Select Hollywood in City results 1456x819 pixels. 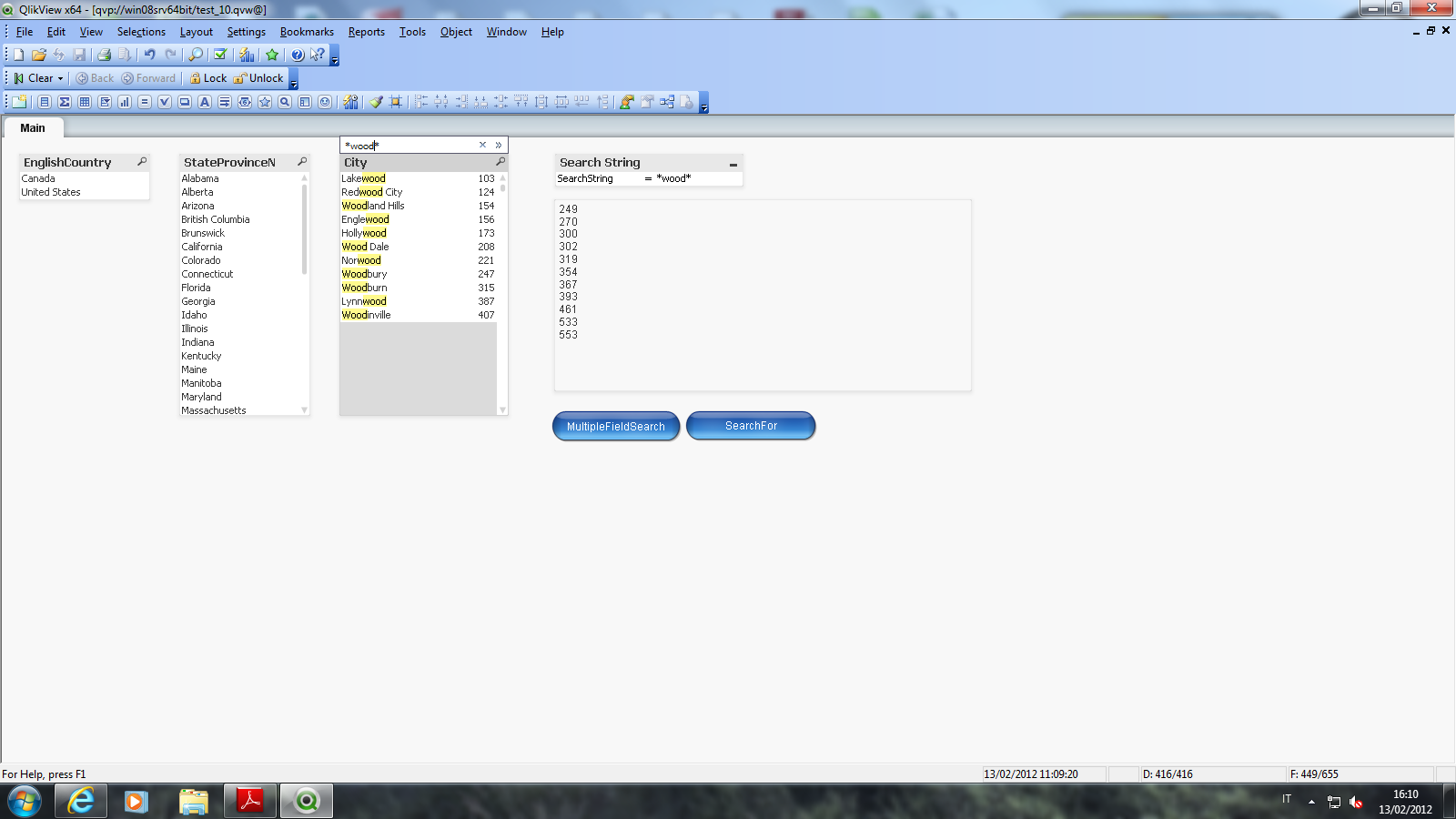[x=419, y=233]
